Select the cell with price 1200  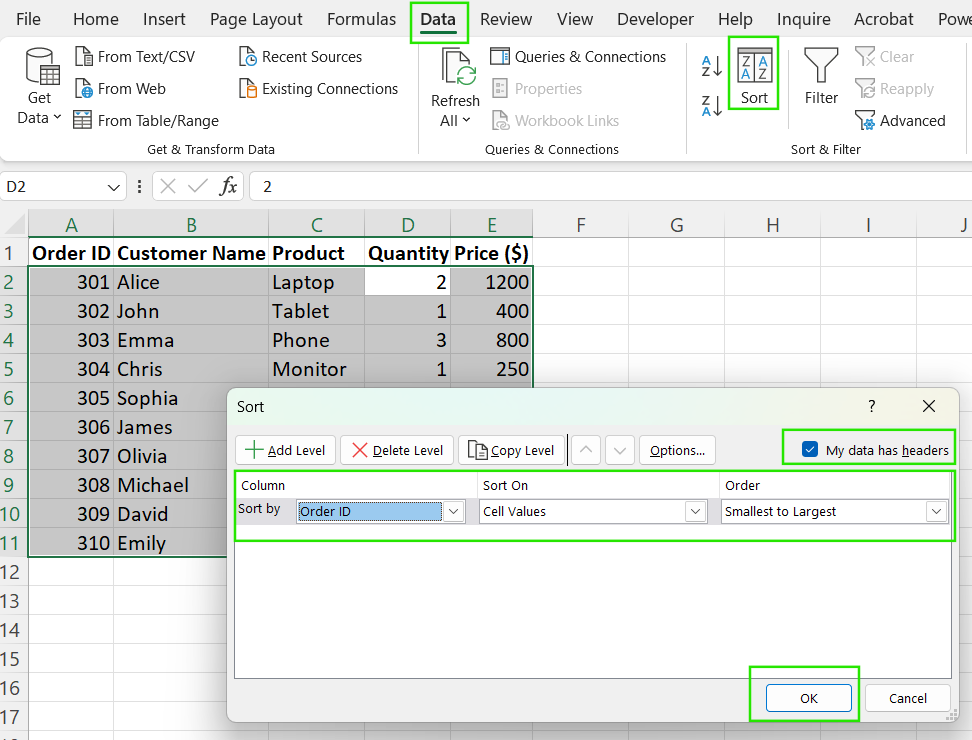click(x=491, y=282)
